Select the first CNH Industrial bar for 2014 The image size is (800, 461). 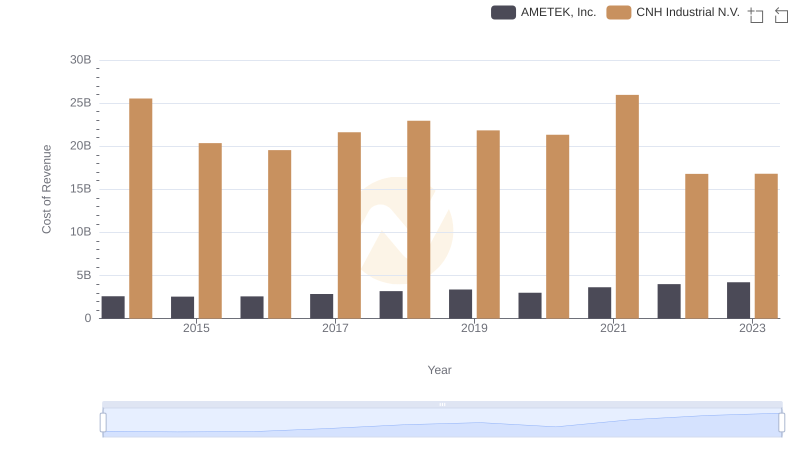(x=140, y=209)
